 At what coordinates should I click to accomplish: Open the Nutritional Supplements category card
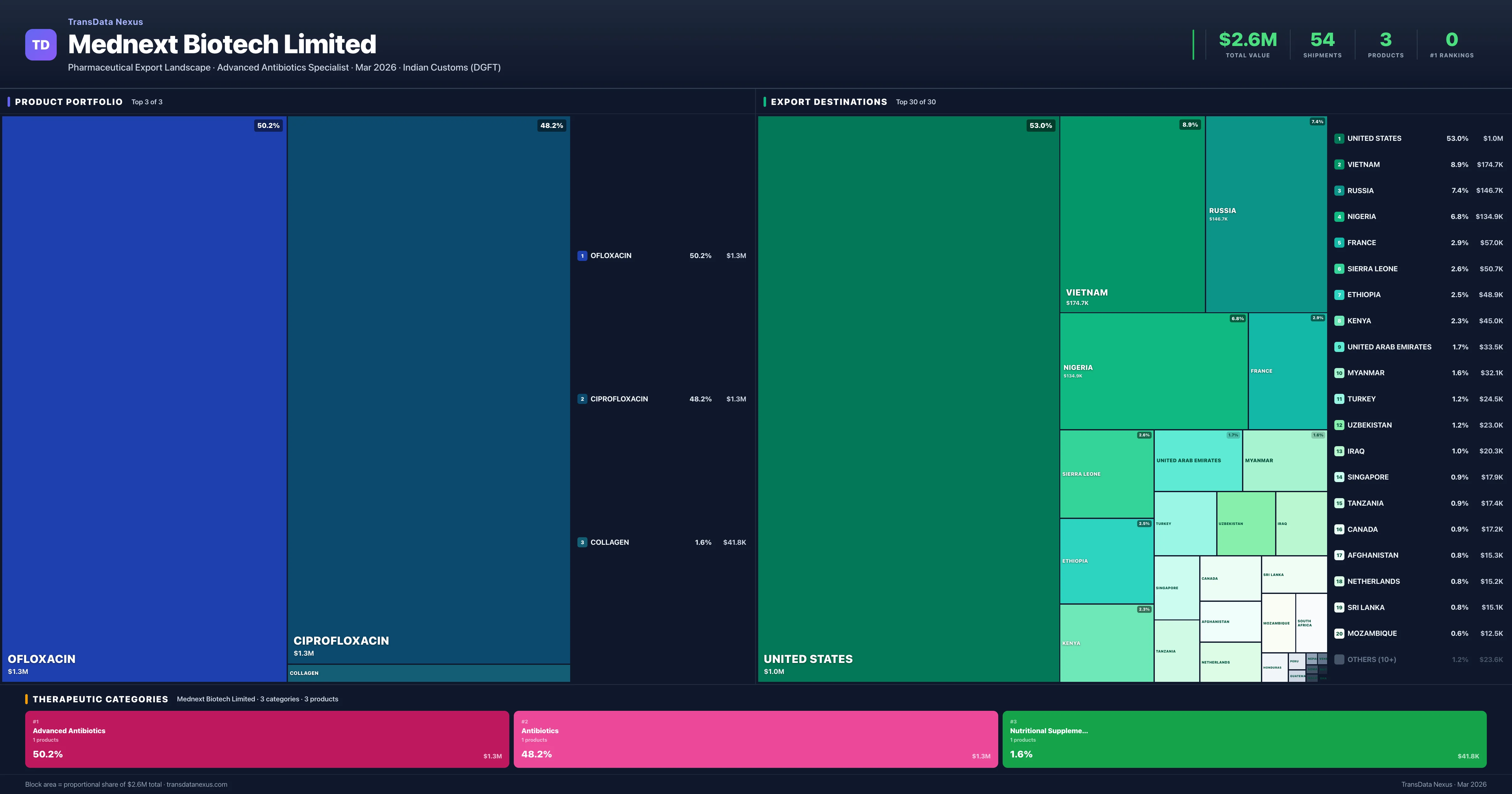tap(1244, 739)
